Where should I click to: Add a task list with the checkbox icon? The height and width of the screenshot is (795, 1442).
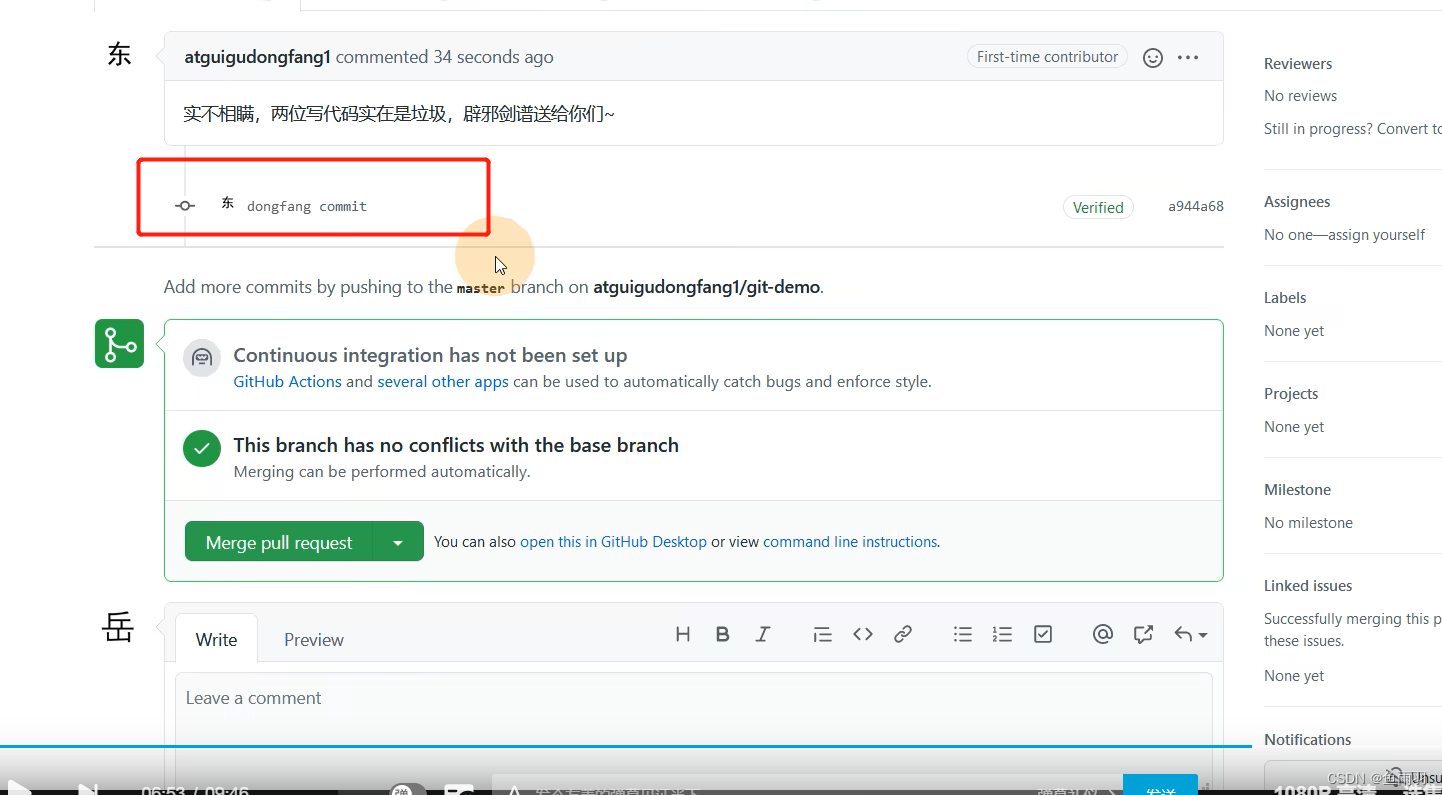pos(1043,634)
